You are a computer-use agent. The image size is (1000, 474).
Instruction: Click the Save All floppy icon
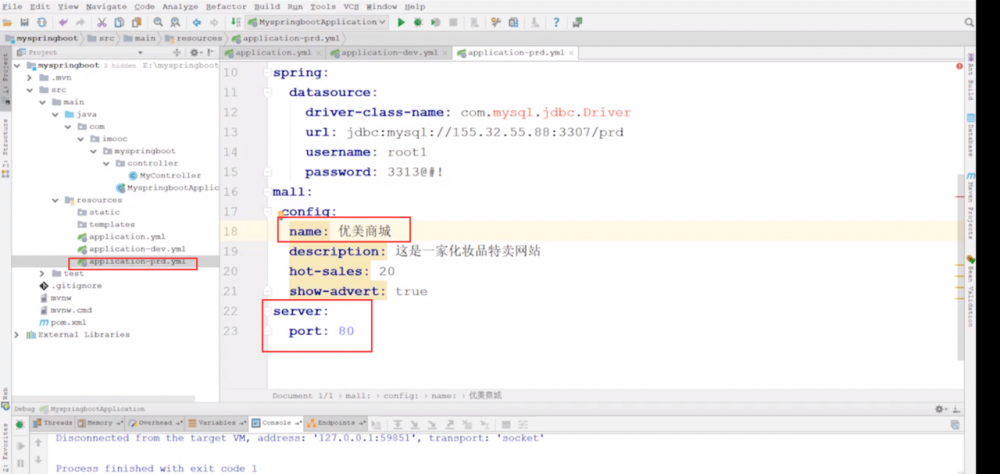click(x=24, y=22)
